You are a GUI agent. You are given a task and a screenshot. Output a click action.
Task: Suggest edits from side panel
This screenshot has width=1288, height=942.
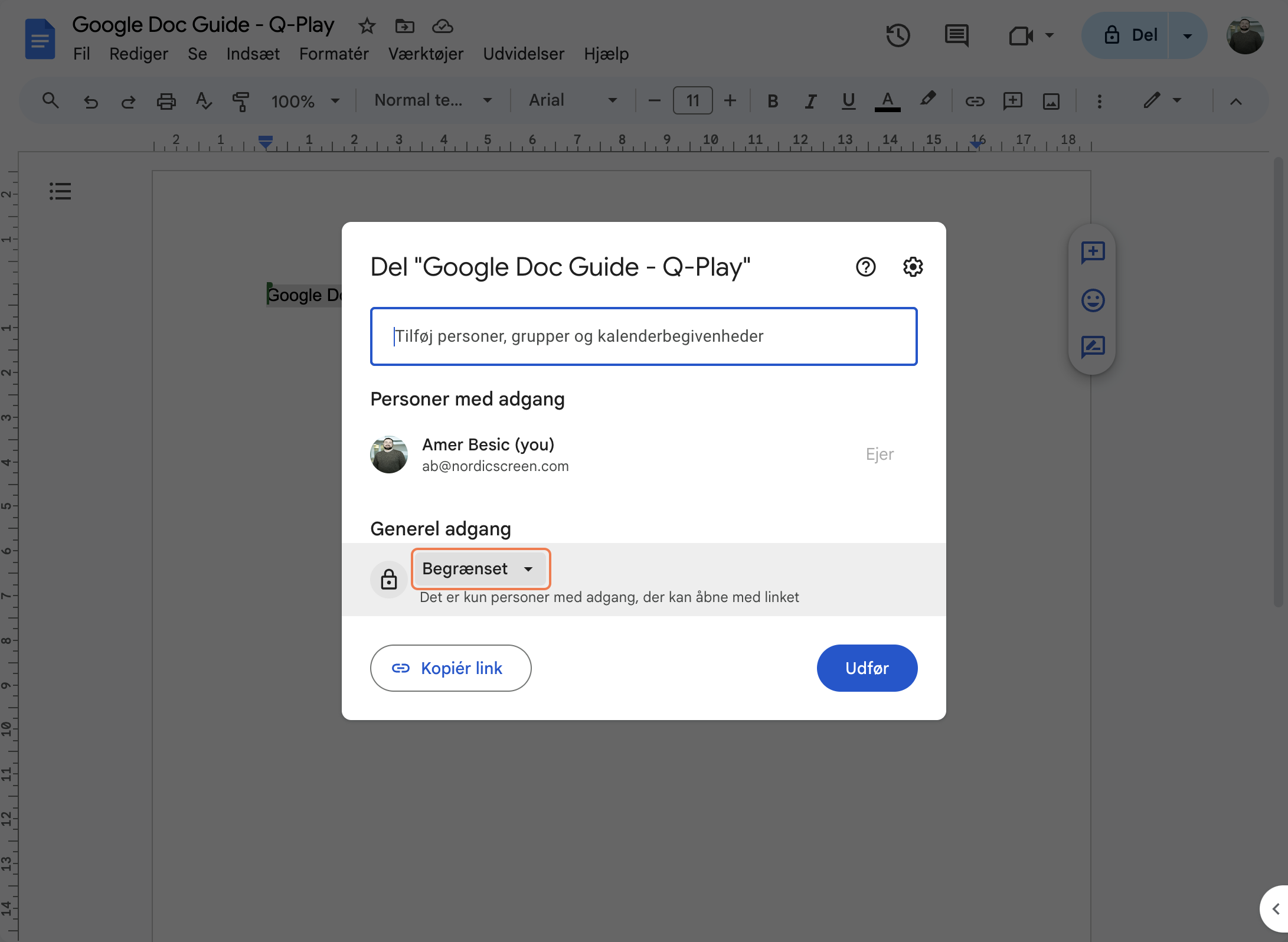(1093, 347)
